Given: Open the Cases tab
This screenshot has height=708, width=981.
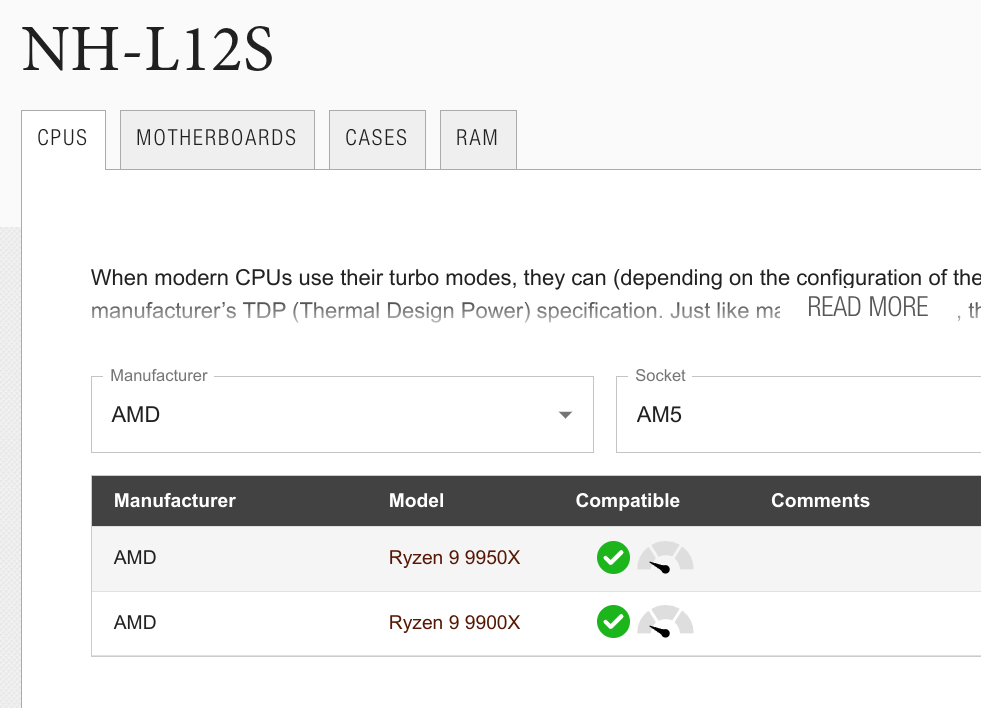Looking at the screenshot, I should 377,139.
